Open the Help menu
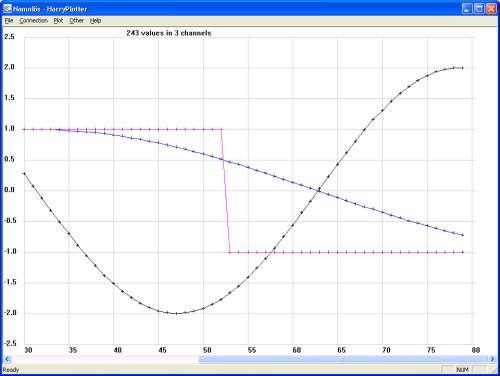The image size is (500, 376). coord(95,21)
